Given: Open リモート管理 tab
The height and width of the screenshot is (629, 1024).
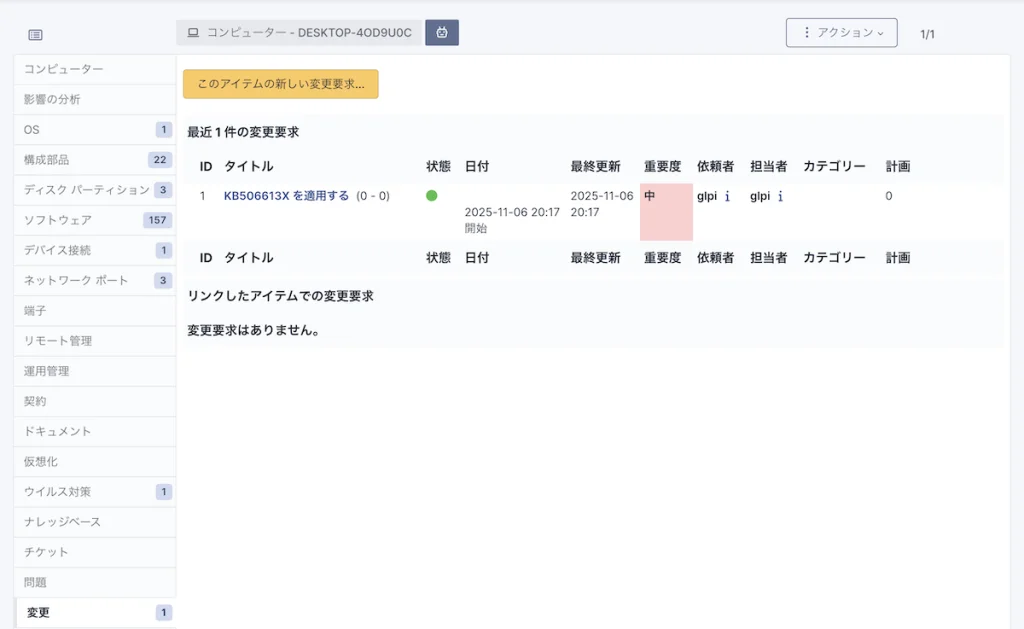Looking at the screenshot, I should 95,340.
